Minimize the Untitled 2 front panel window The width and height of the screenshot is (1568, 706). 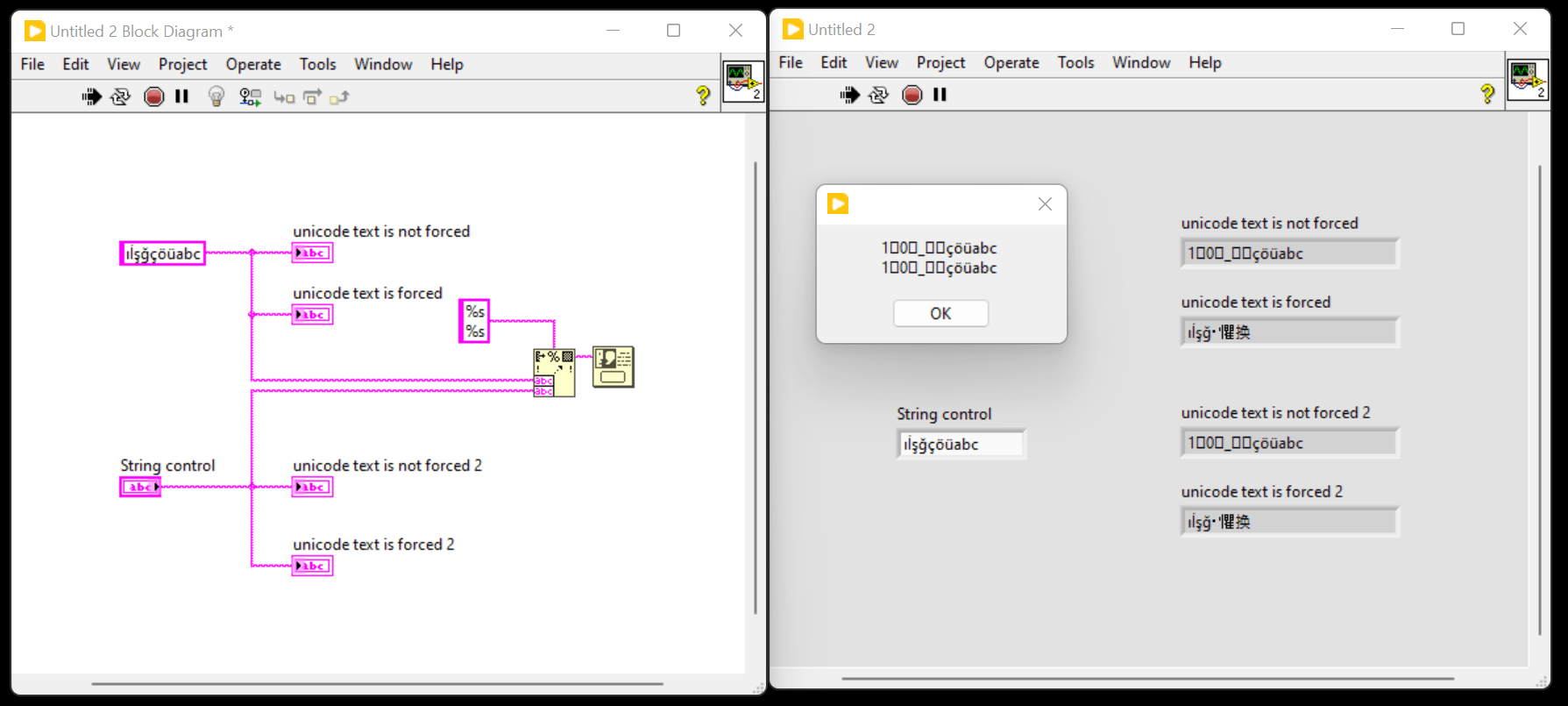click(1397, 29)
